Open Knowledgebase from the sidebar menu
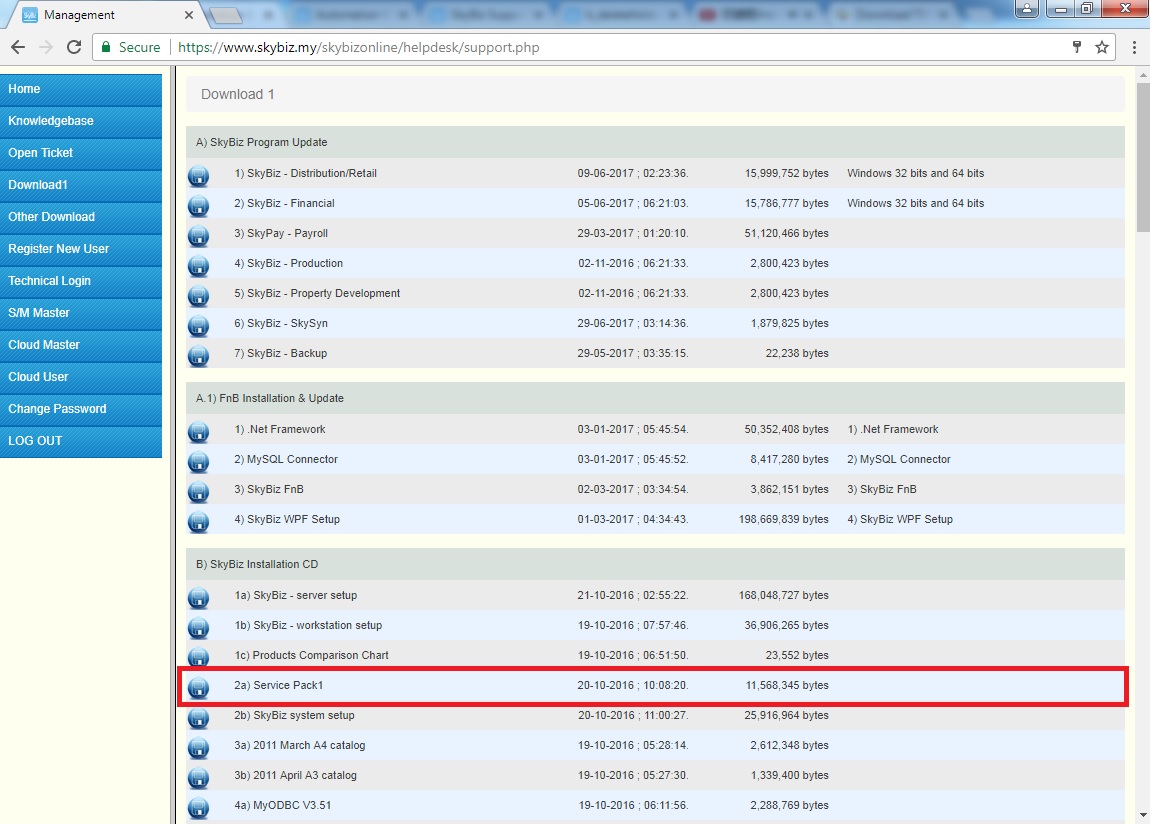 (51, 121)
